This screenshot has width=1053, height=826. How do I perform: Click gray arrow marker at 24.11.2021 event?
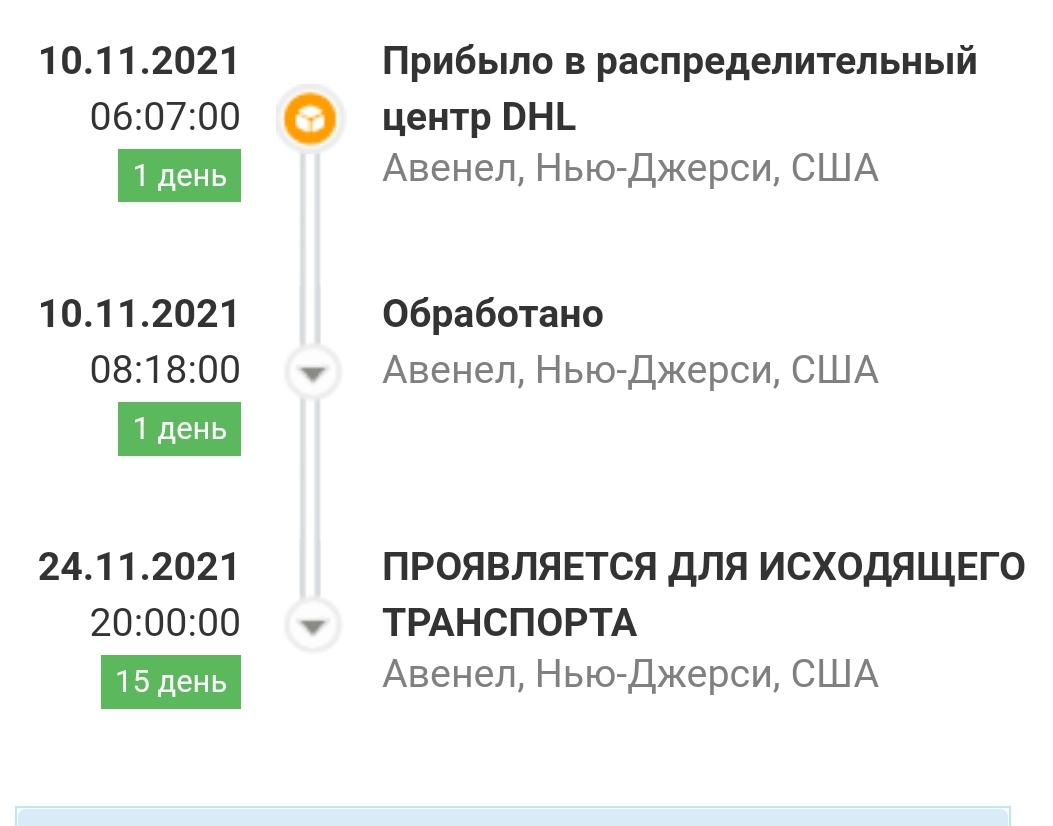(x=314, y=625)
